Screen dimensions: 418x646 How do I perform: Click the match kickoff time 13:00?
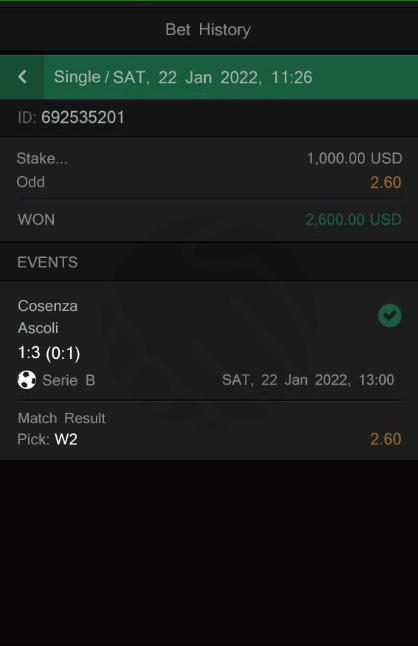click(x=376, y=380)
